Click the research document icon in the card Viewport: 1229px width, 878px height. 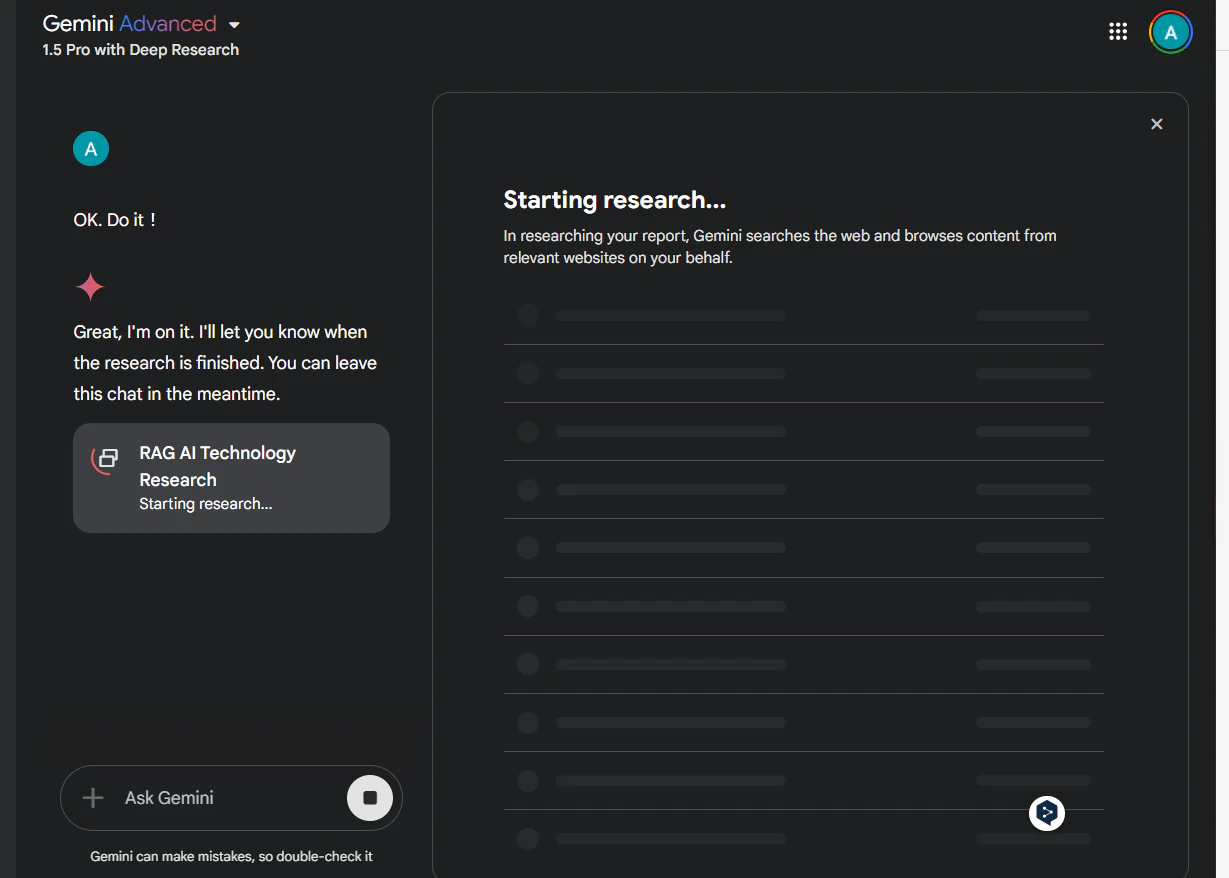(107, 458)
